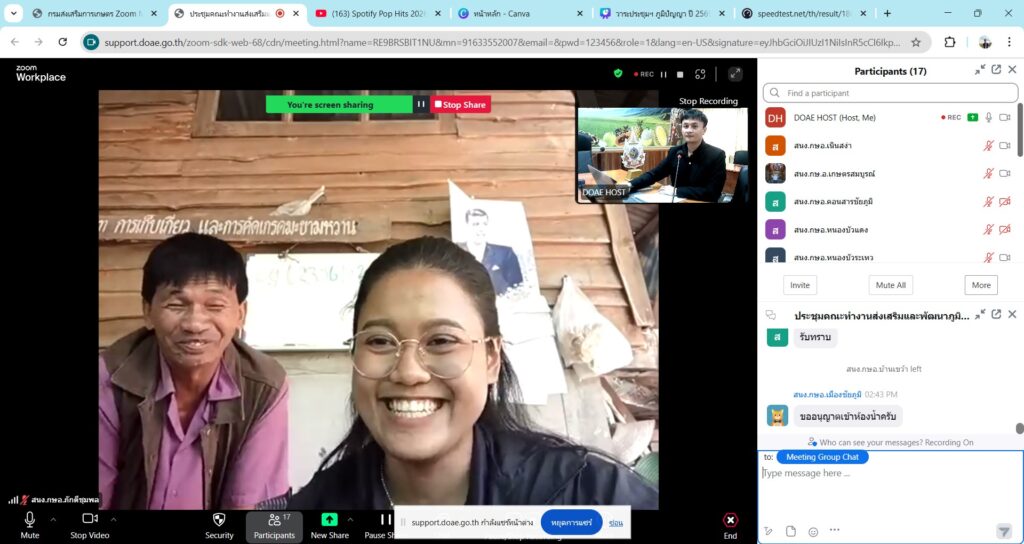Open the emoji picker in chat
The width and height of the screenshot is (1024, 544).
click(813, 531)
